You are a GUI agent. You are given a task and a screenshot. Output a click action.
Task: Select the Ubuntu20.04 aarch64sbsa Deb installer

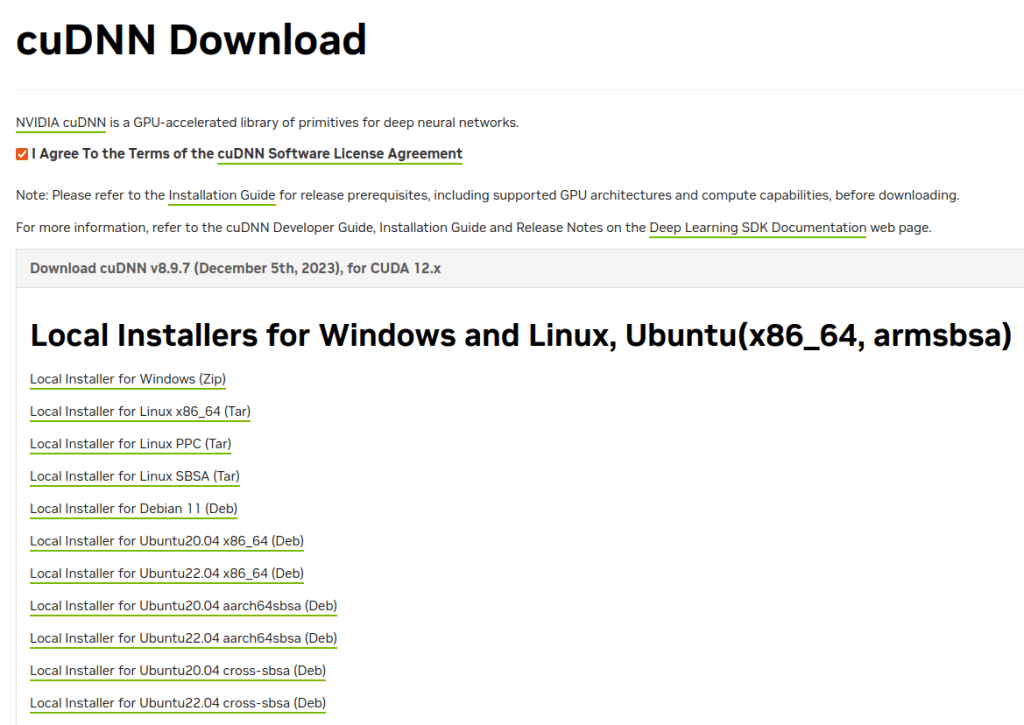pyautogui.click(x=183, y=606)
